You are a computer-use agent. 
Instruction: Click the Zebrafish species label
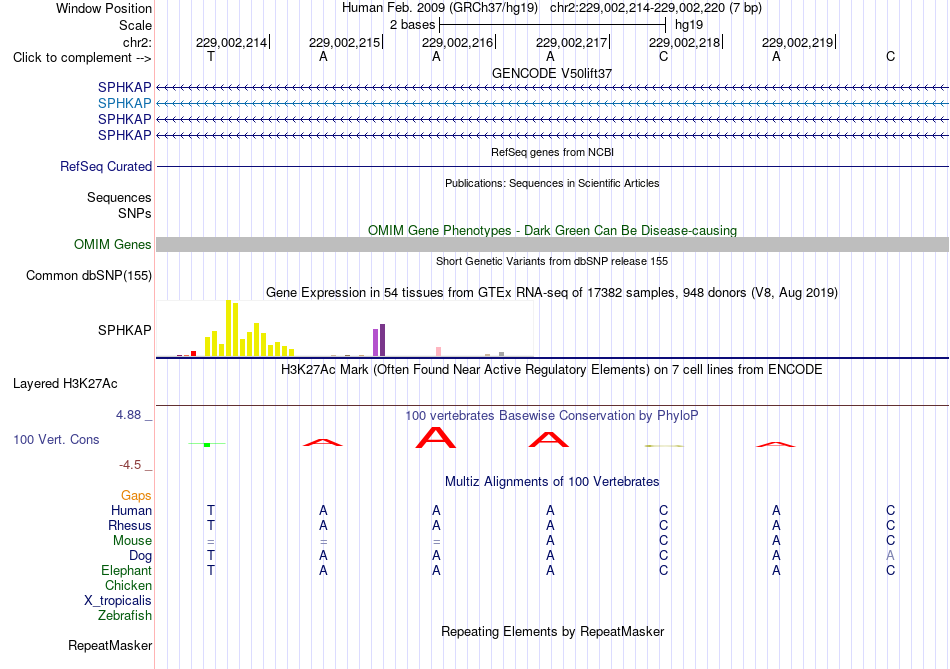(x=124, y=616)
